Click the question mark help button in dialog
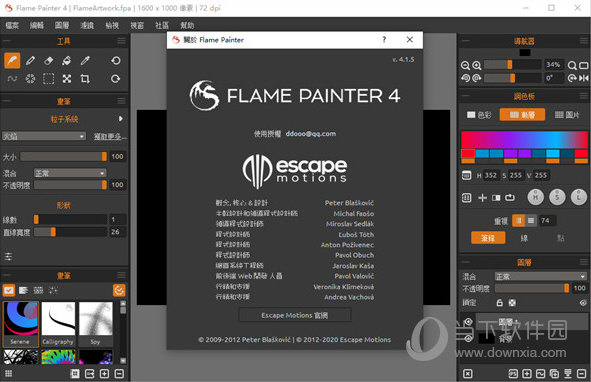This screenshot has width=591, height=382. point(384,39)
